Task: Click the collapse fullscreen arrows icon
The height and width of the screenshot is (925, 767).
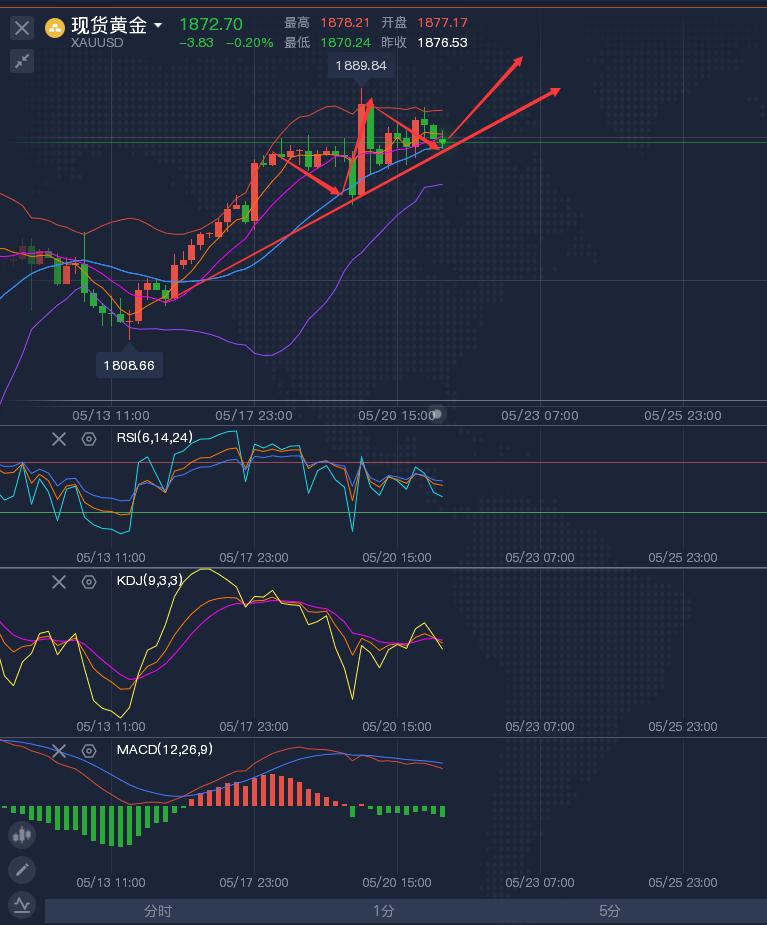Action: 22,62
